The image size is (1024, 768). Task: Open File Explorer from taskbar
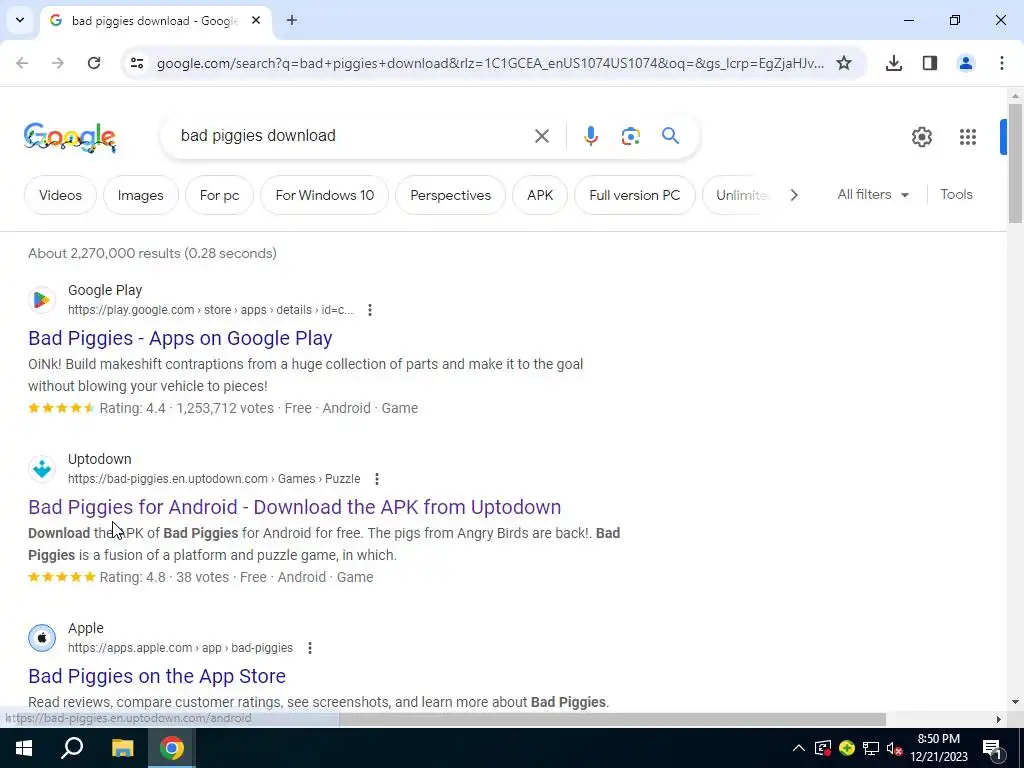point(122,748)
